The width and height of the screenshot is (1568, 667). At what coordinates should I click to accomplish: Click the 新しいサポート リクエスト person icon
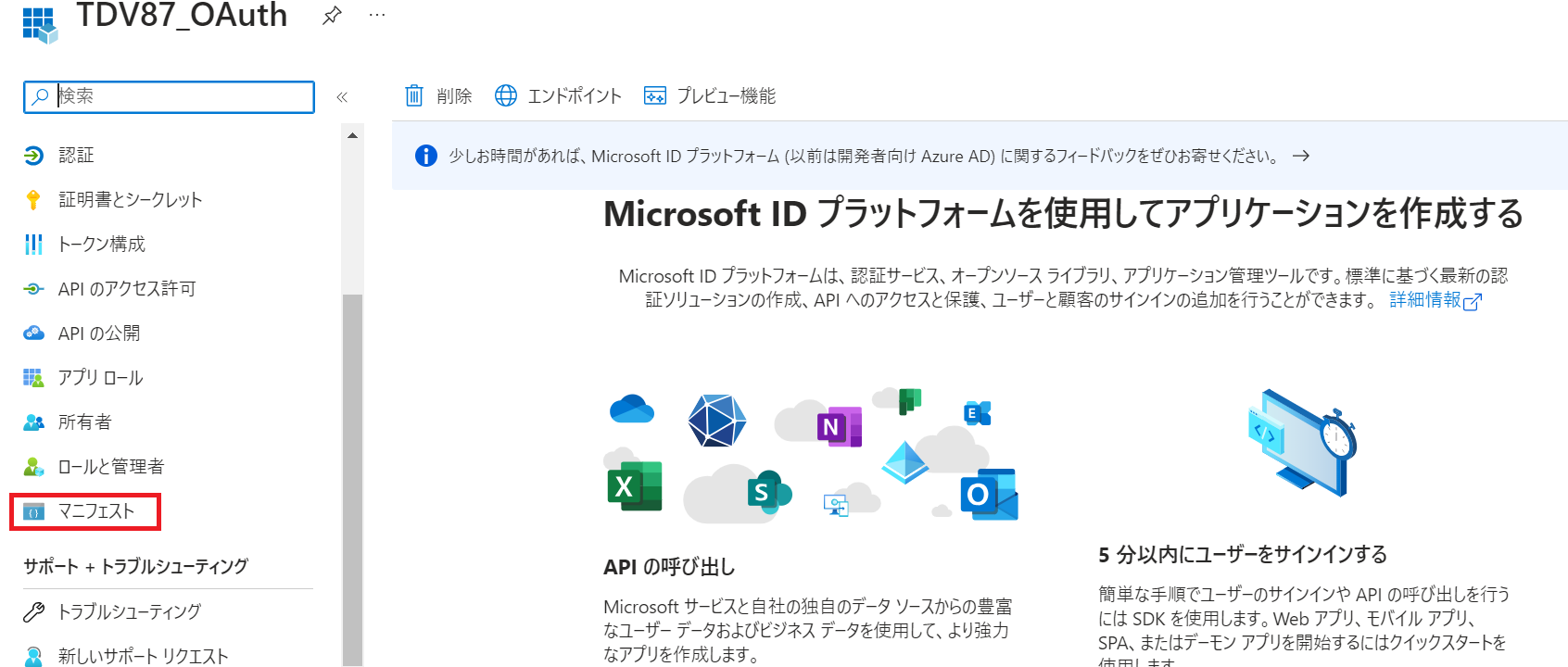pos(33,656)
